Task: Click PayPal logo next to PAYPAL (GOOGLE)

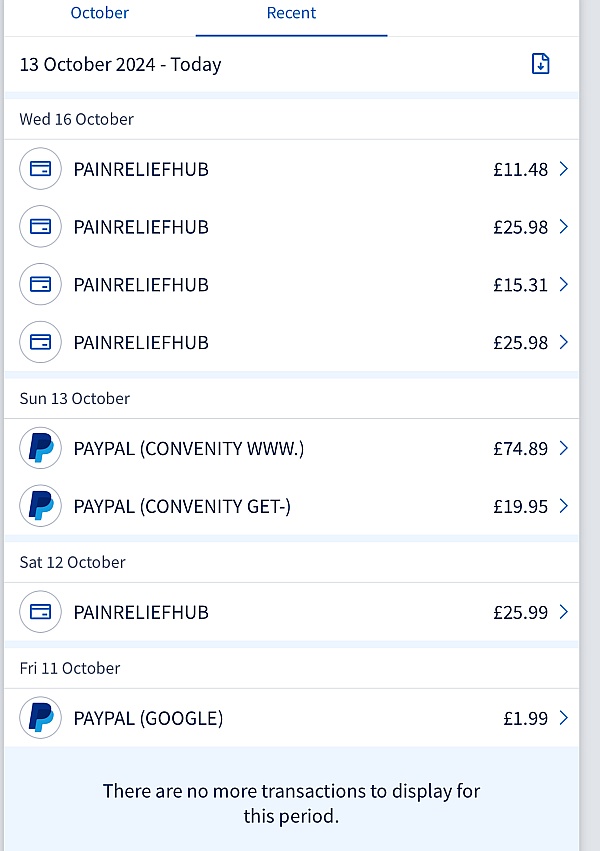Action: [x=40, y=717]
